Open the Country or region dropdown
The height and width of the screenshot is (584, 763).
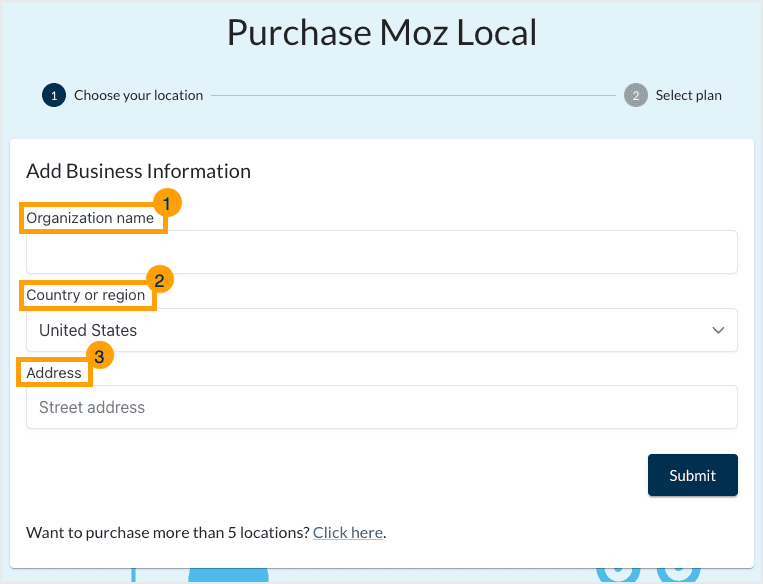381,330
